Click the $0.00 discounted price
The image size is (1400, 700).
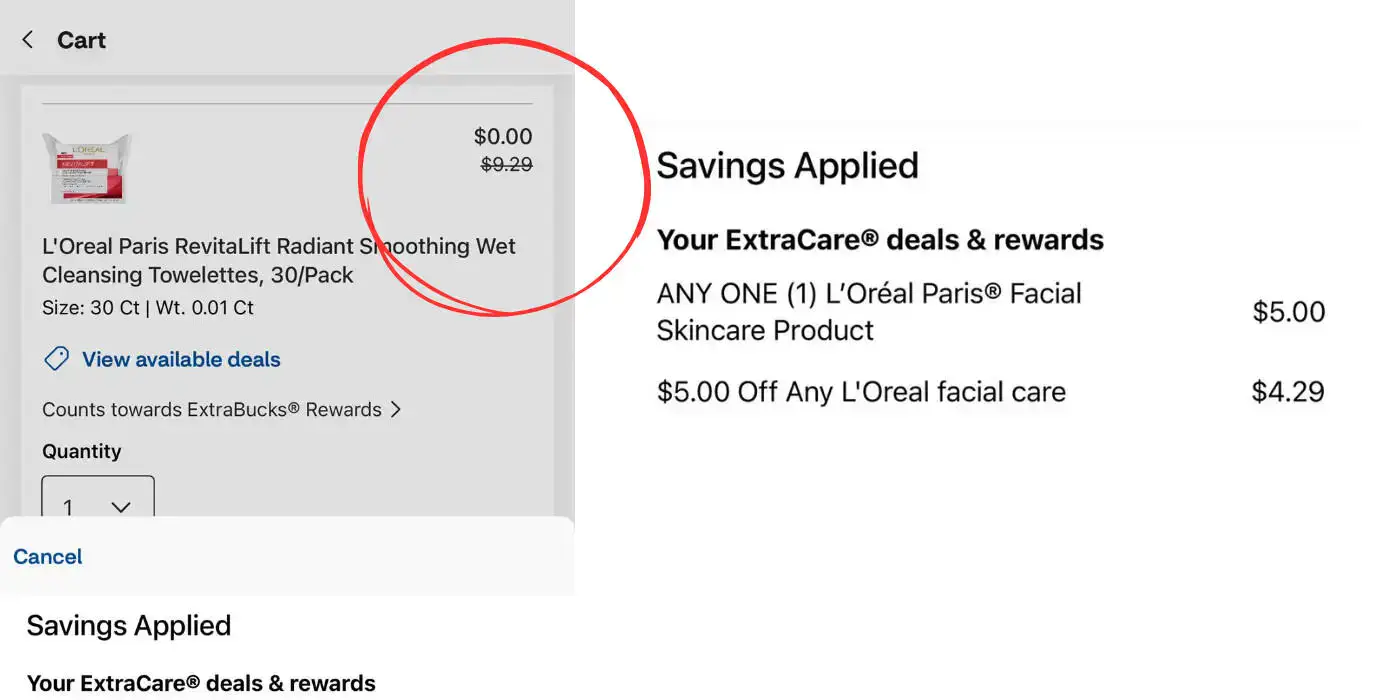click(x=503, y=136)
